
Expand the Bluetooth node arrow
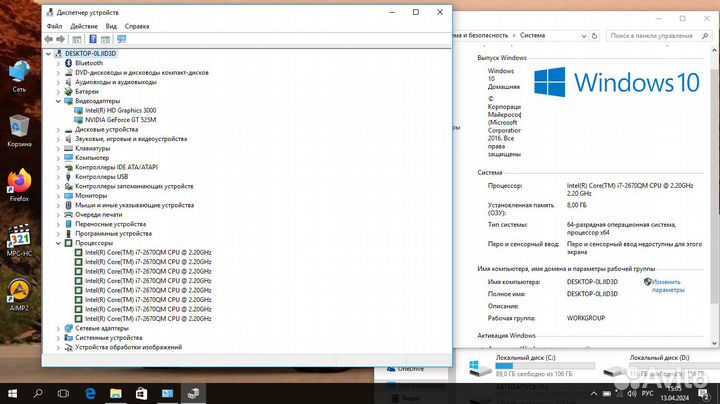point(58,63)
